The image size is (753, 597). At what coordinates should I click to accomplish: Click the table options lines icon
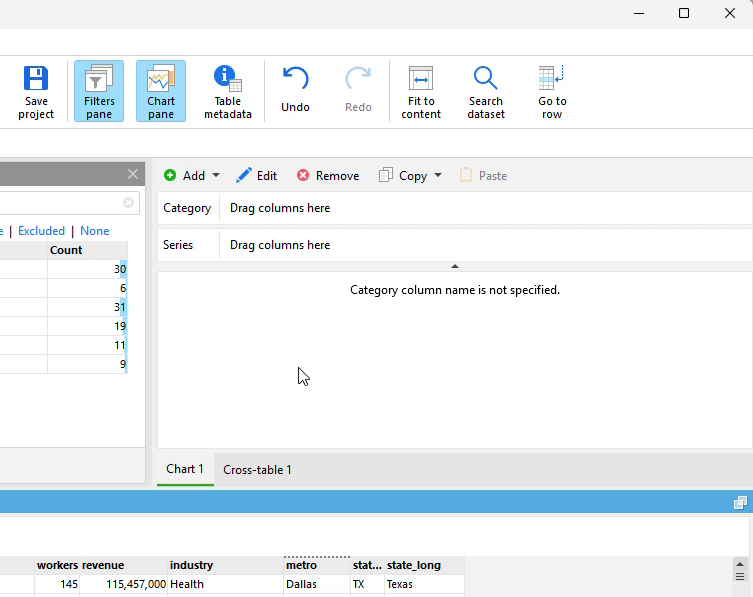point(740,576)
